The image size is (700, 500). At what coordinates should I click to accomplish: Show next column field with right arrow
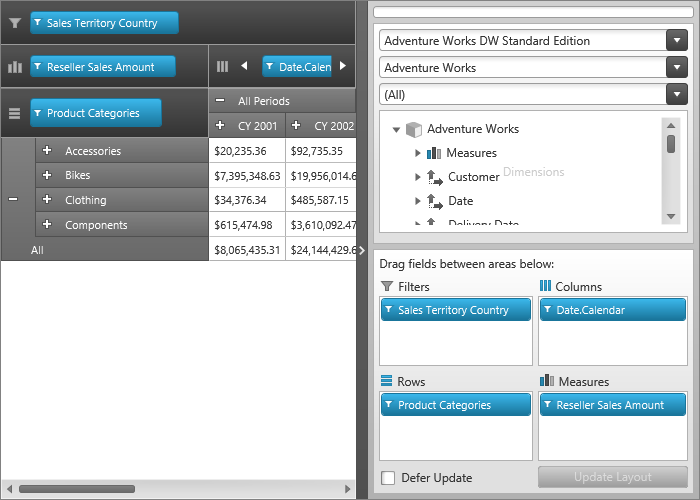pyautogui.click(x=343, y=66)
